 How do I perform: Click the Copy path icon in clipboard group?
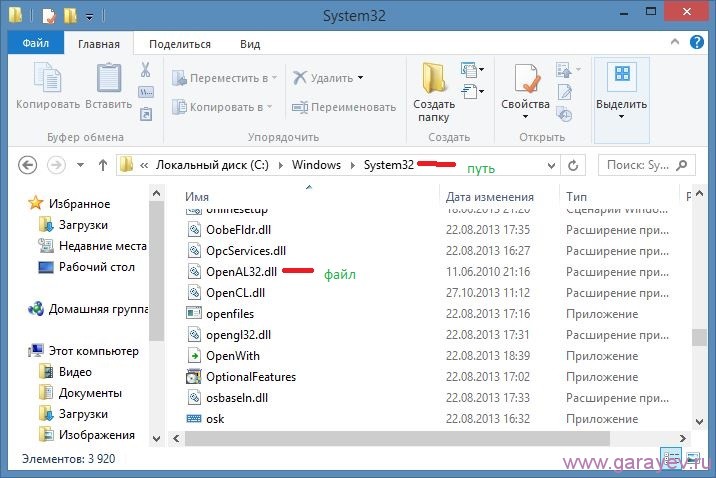[x=146, y=92]
